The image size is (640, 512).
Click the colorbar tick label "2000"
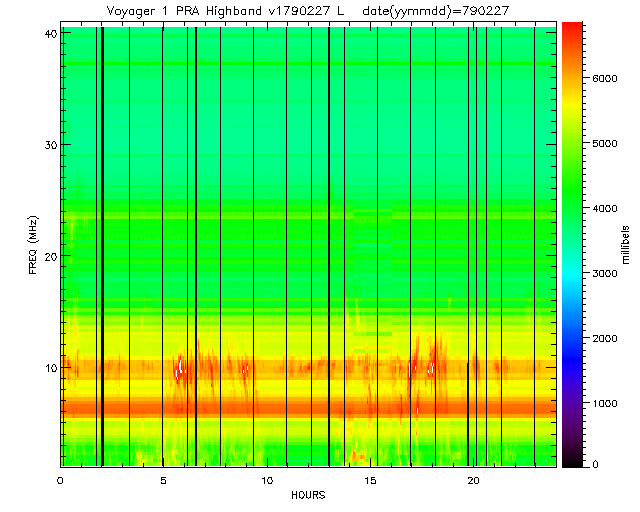point(604,338)
